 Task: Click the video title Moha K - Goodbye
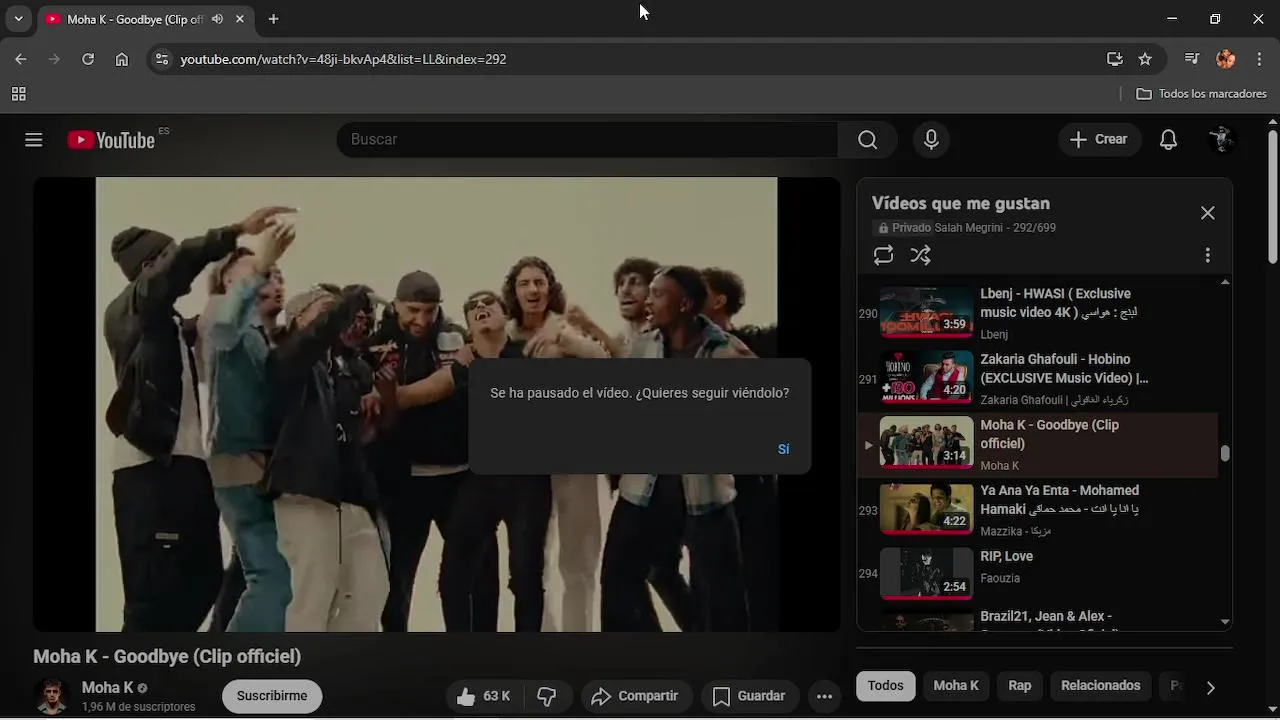coord(167,657)
